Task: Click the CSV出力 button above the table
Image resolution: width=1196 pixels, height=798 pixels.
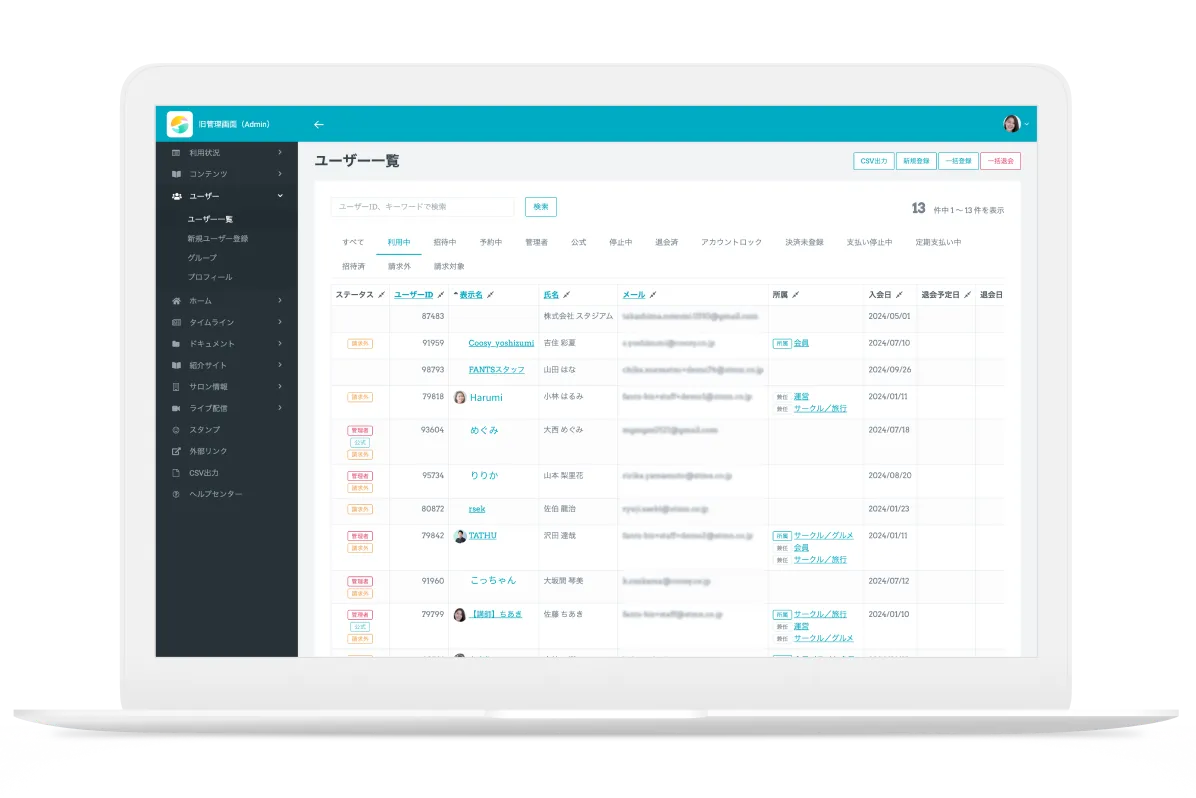Action: pos(873,161)
